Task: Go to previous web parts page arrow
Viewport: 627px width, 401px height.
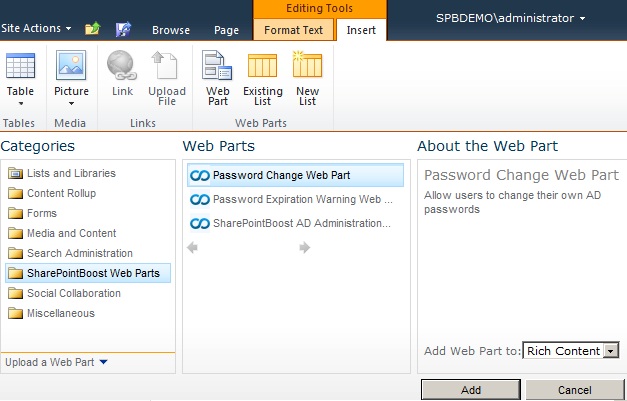Action: click(192, 248)
